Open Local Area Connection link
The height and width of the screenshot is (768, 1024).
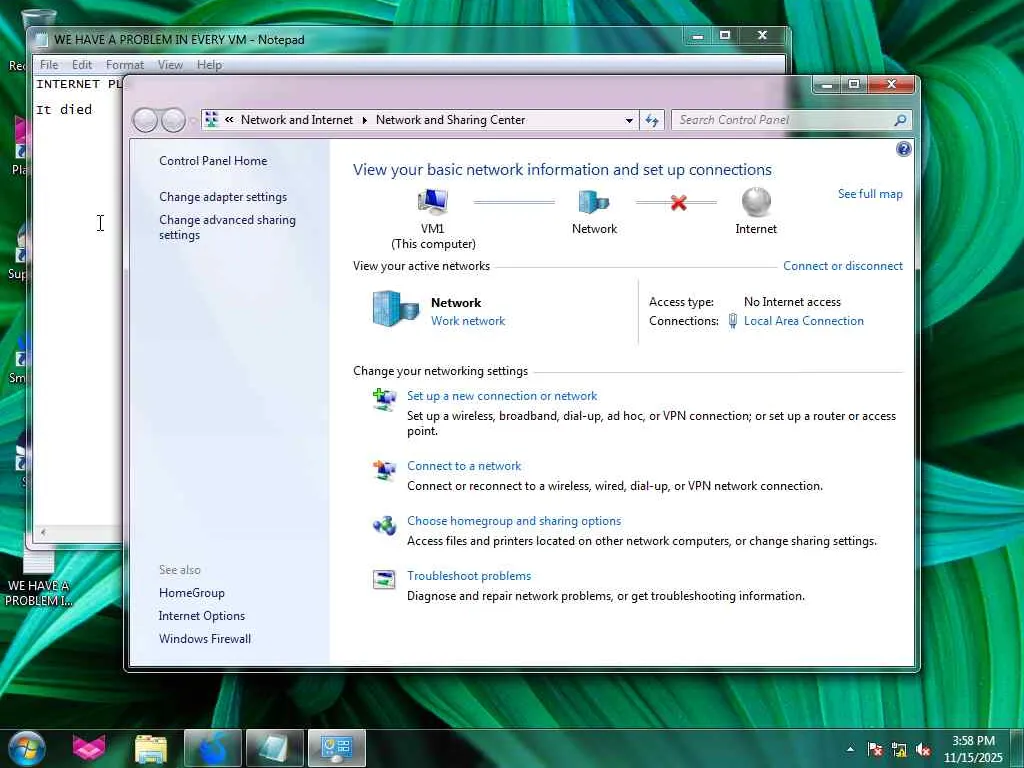pos(803,321)
